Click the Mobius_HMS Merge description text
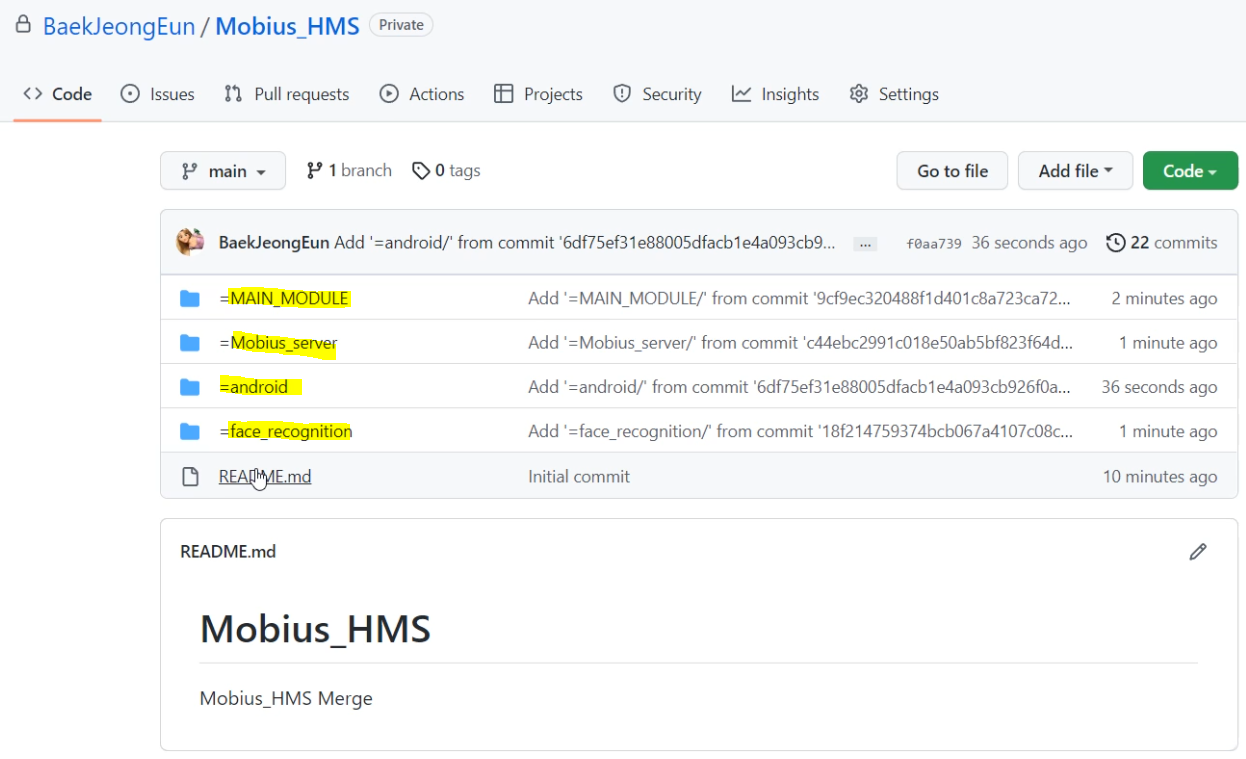The width and height of the screenshot is (1246, 759). pos(286,698)
